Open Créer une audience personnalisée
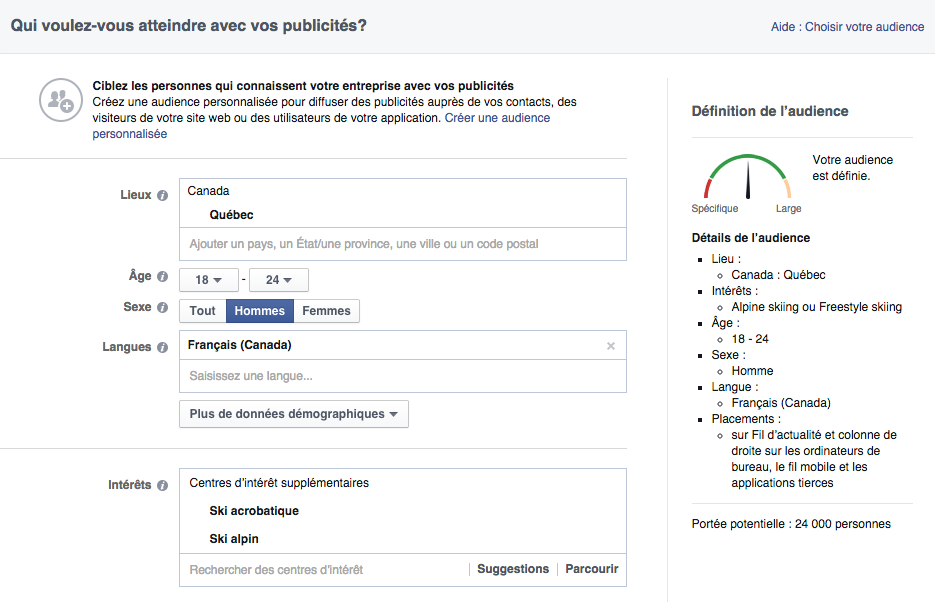The height and width of the screenshot is (602, 935). (x=497, y=117)
